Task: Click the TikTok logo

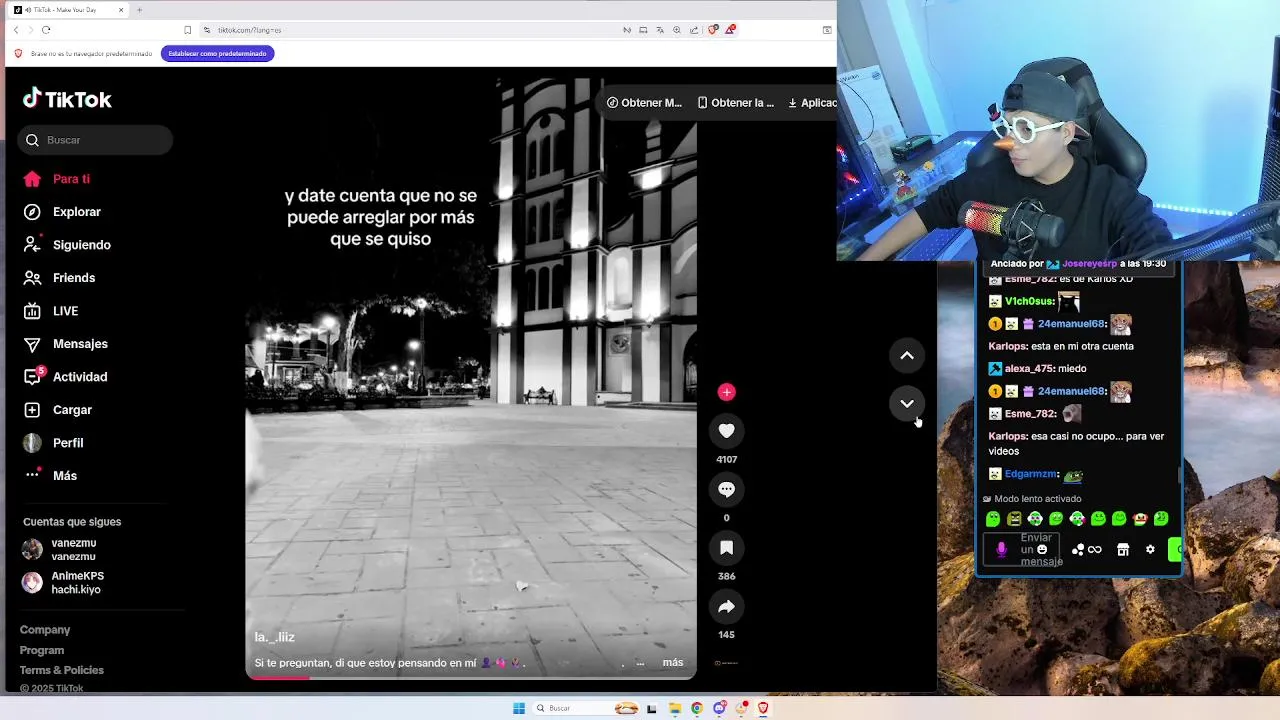Action: pos(67,99)
